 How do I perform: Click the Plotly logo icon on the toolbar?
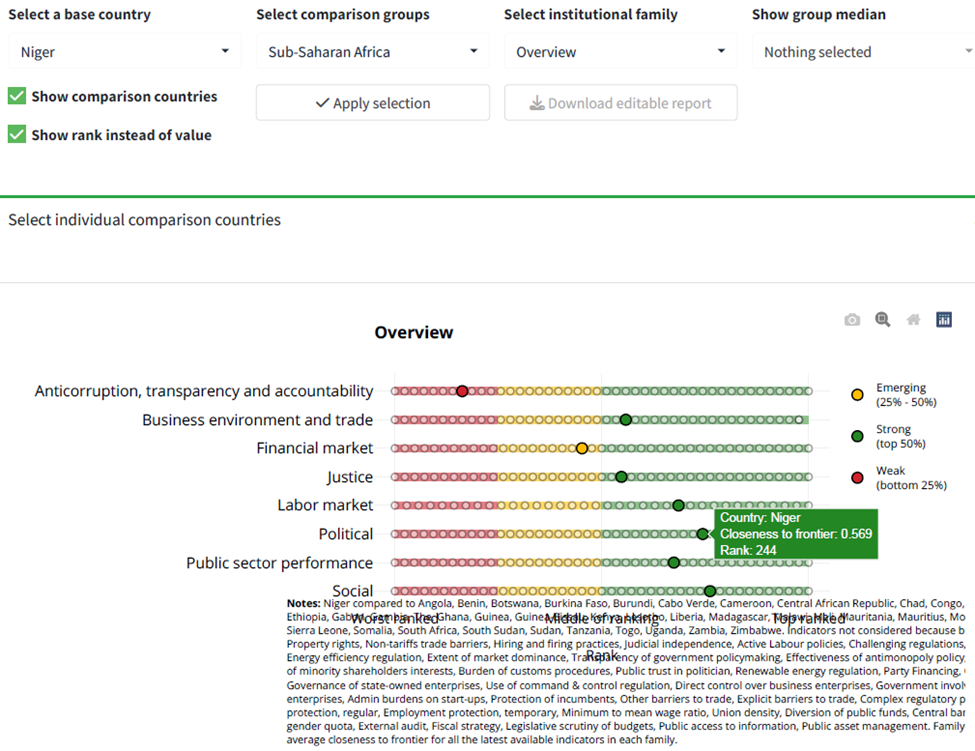(943, 319)
